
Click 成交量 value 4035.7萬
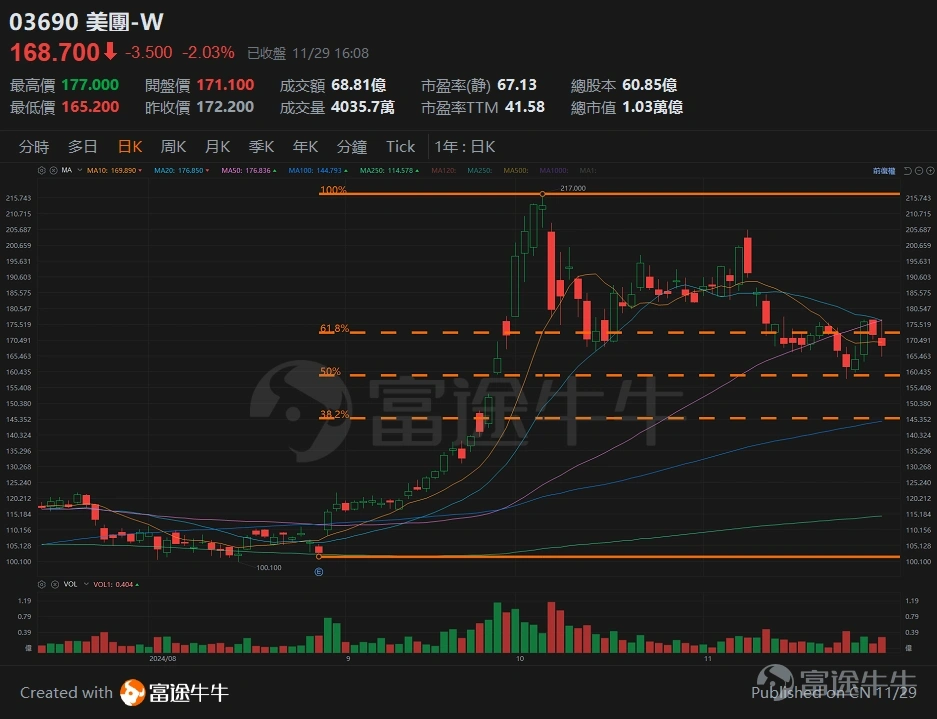tap(363, 107)
